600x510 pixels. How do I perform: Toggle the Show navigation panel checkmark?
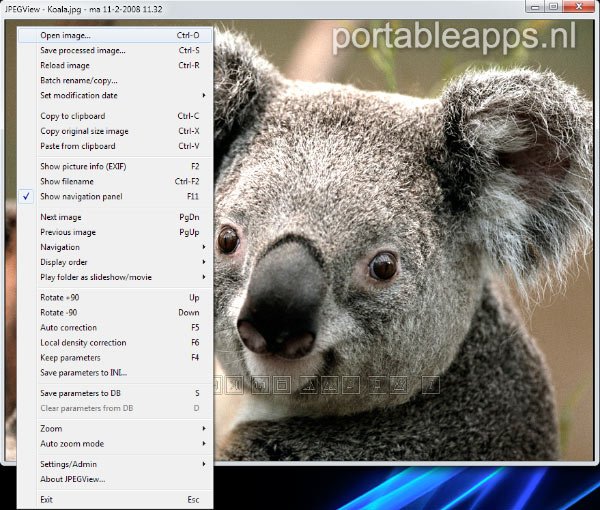pos(26,196)
